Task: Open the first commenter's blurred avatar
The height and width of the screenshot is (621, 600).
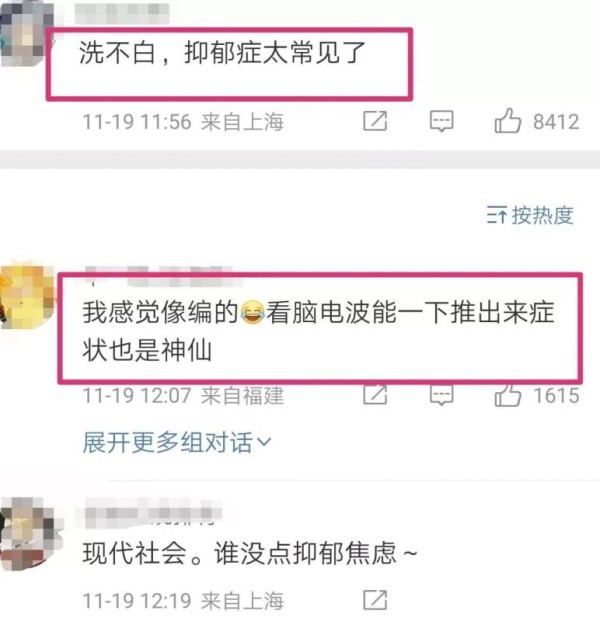Action: tap(27, 33)
